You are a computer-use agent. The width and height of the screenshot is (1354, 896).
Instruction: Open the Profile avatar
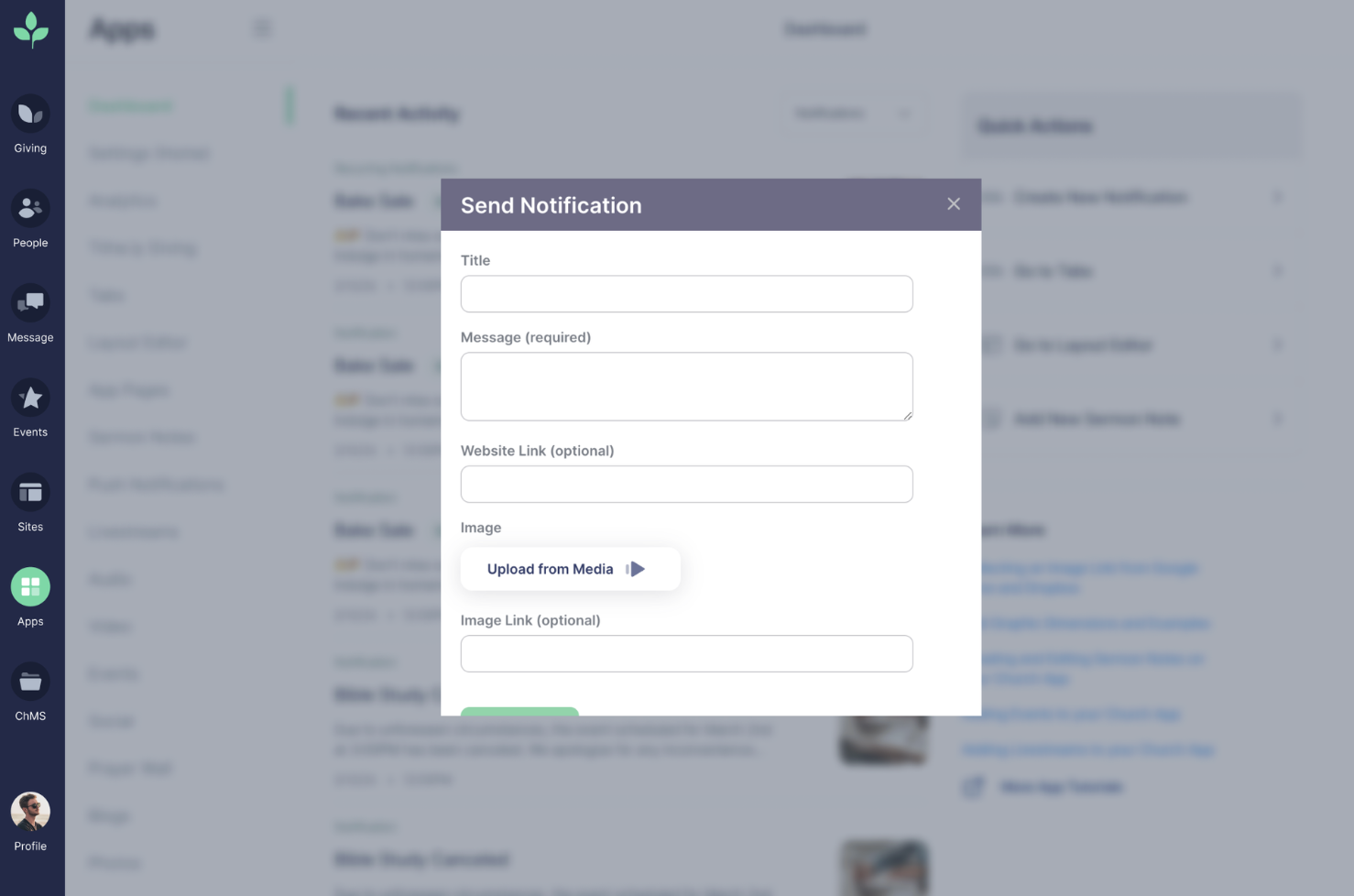tap(30, 812)
